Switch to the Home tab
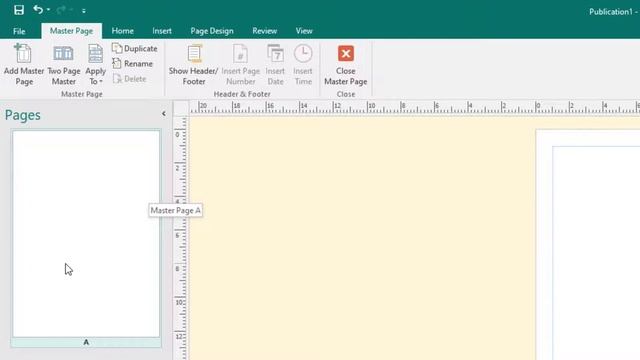Image resolution: width=640 pixels, height=360 pixels. (x=122, y=31)
